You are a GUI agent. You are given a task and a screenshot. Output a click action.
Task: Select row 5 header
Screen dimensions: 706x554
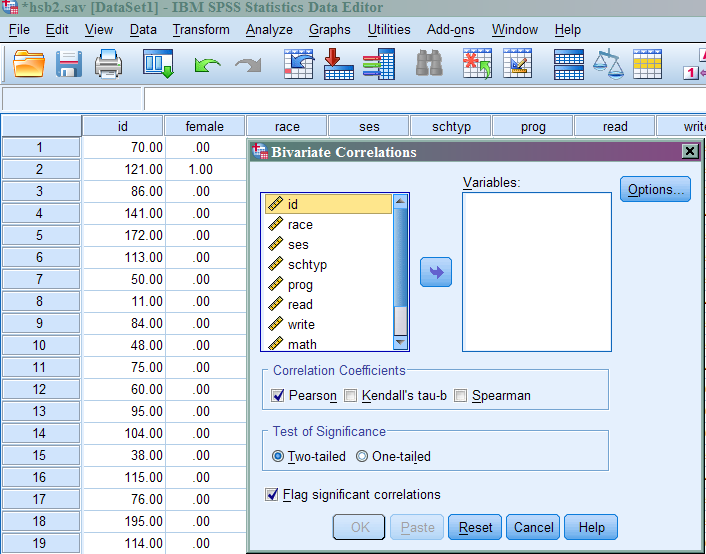pyautogui.click(x=41, y=235)
